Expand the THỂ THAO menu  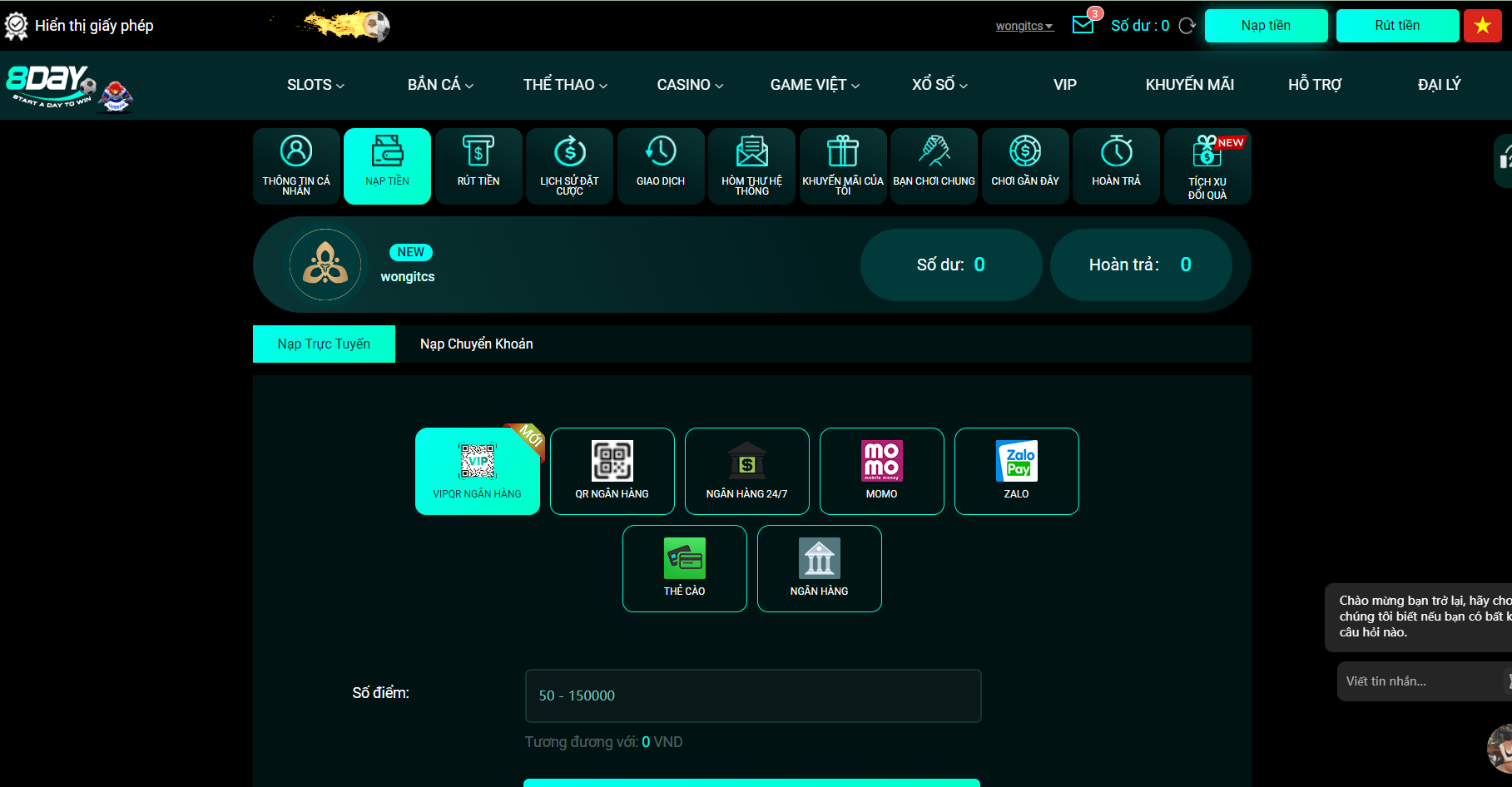point(565,85)
